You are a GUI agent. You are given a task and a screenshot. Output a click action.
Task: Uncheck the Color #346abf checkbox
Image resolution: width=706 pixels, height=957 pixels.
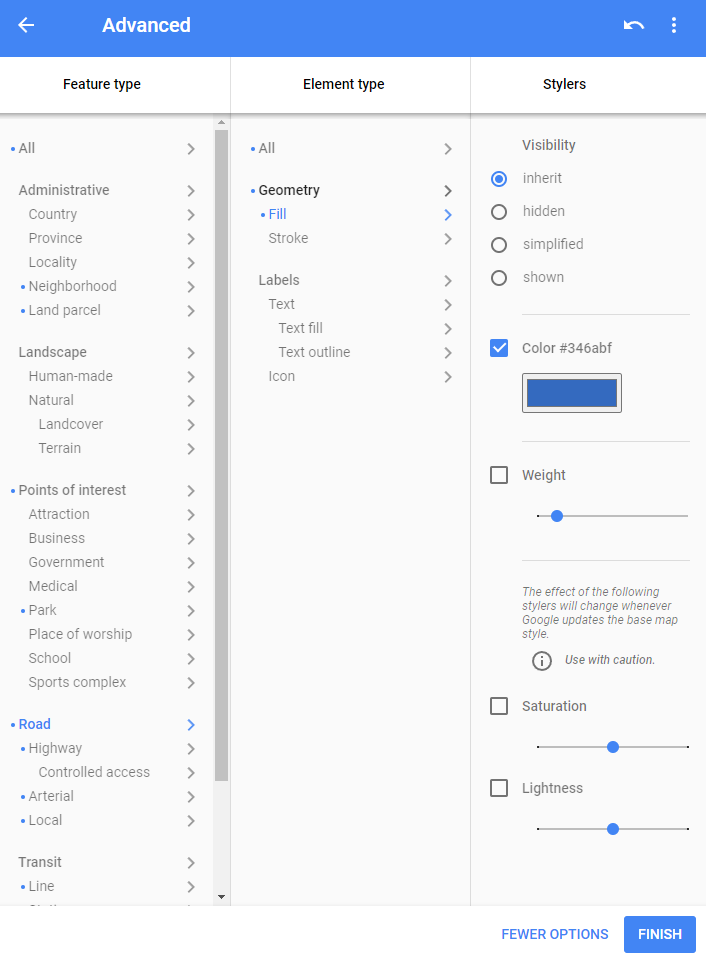tap(499, 348)
